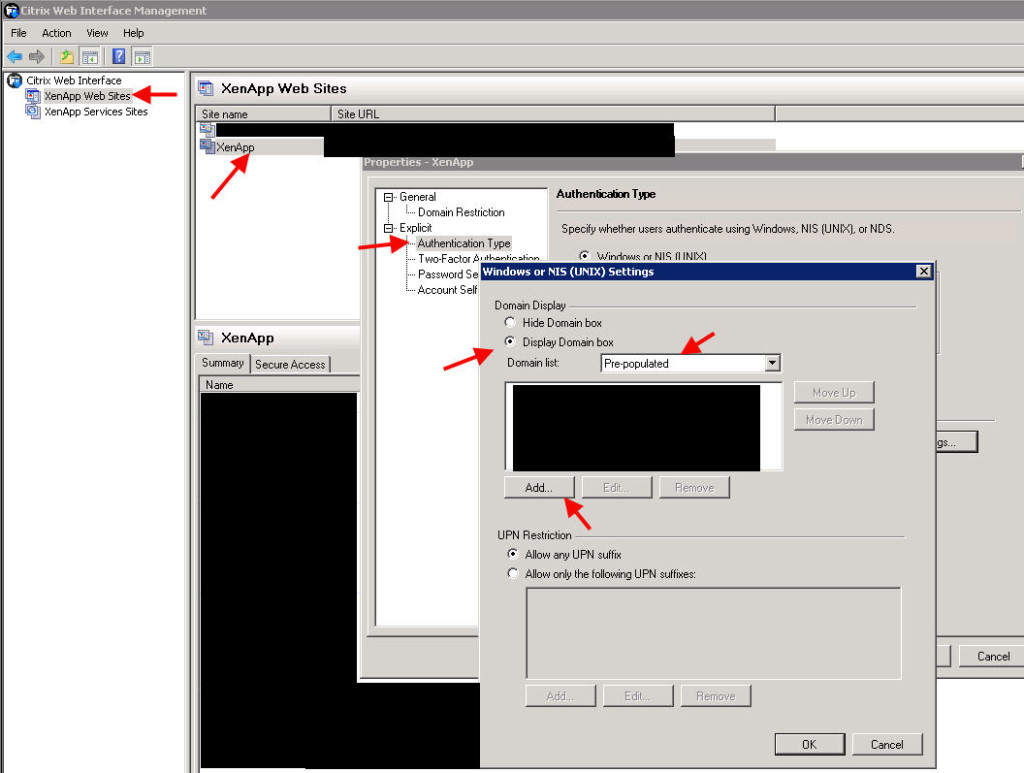Open the Action menu
This screenshot has height=773, width=1024.
click(56, 33)
